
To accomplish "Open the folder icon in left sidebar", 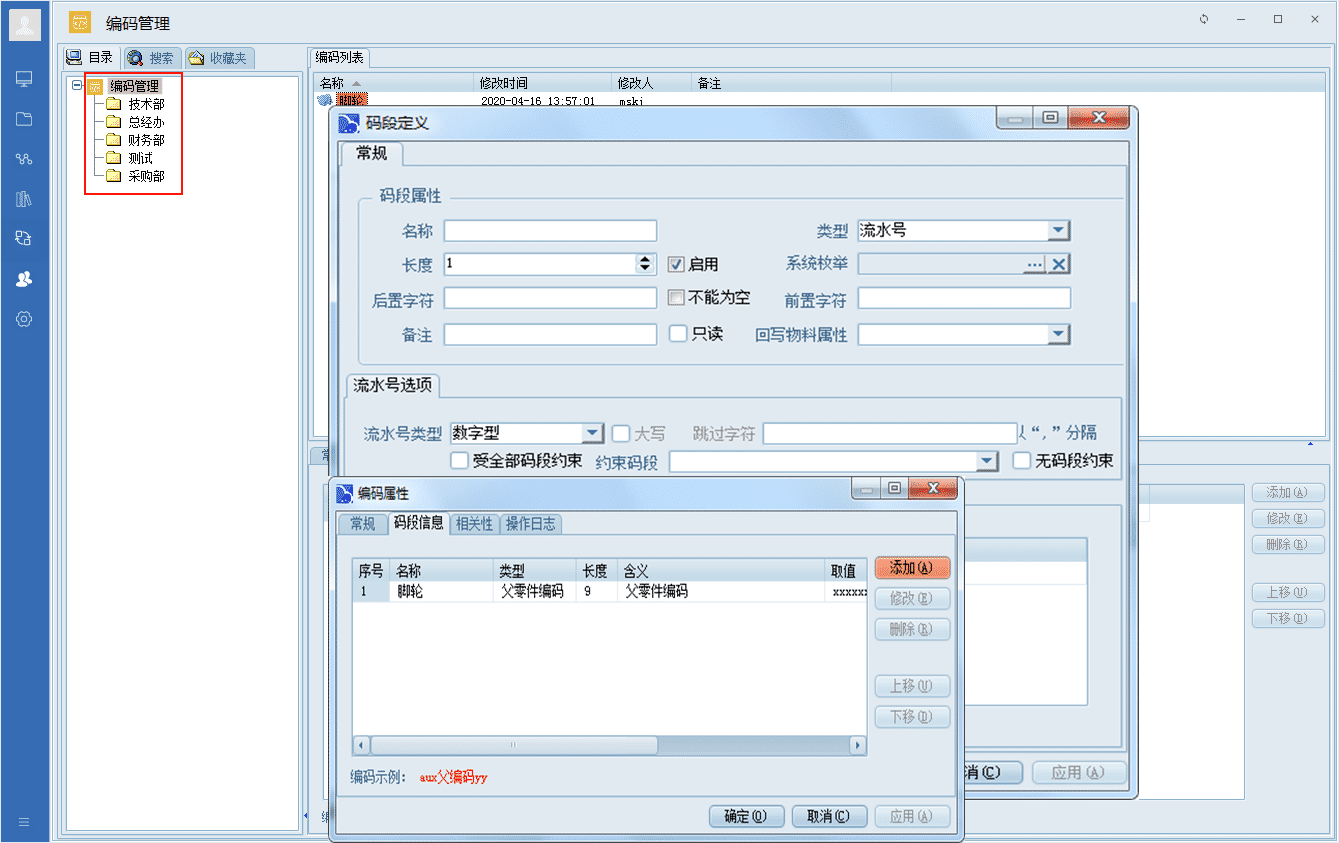I will tap(24, 119).
